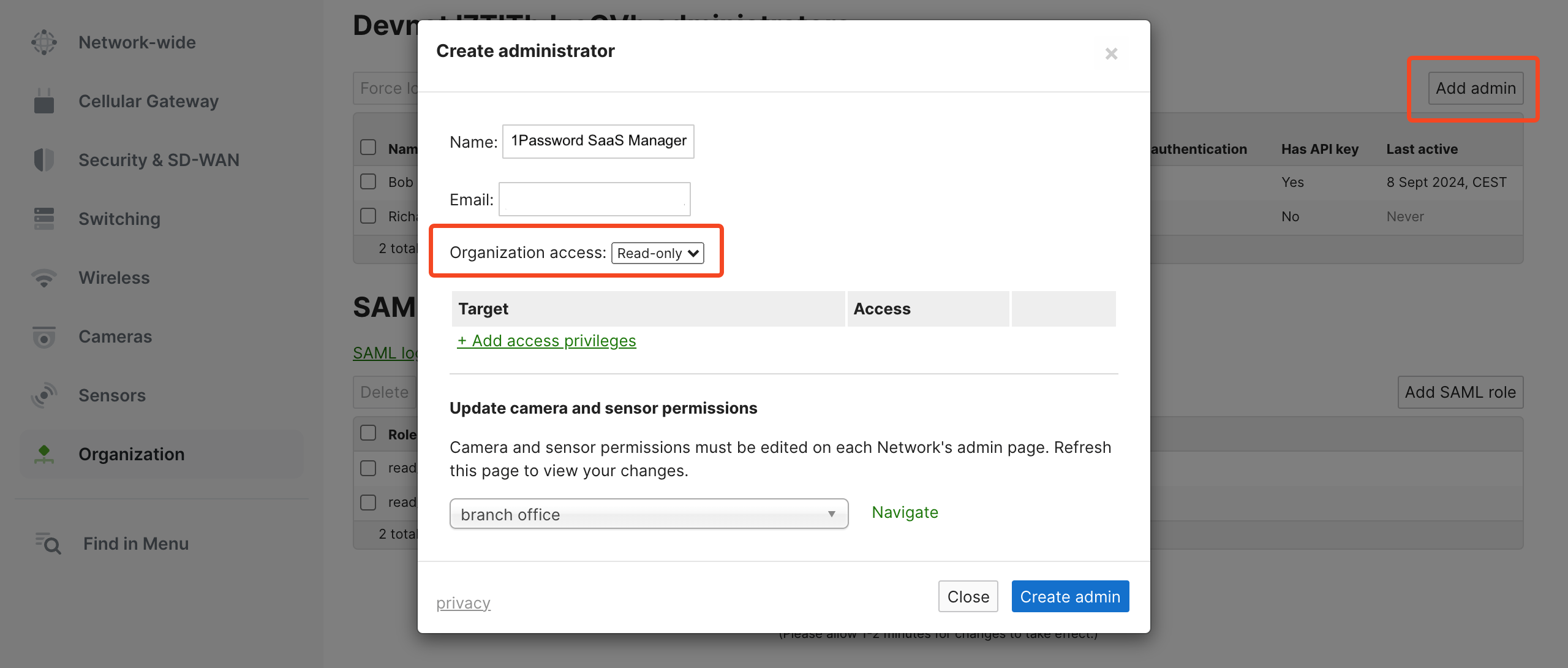Click the Wireless wifi icon
The width and height of the screenshot is (1568, 668).
tap(44, 278)
